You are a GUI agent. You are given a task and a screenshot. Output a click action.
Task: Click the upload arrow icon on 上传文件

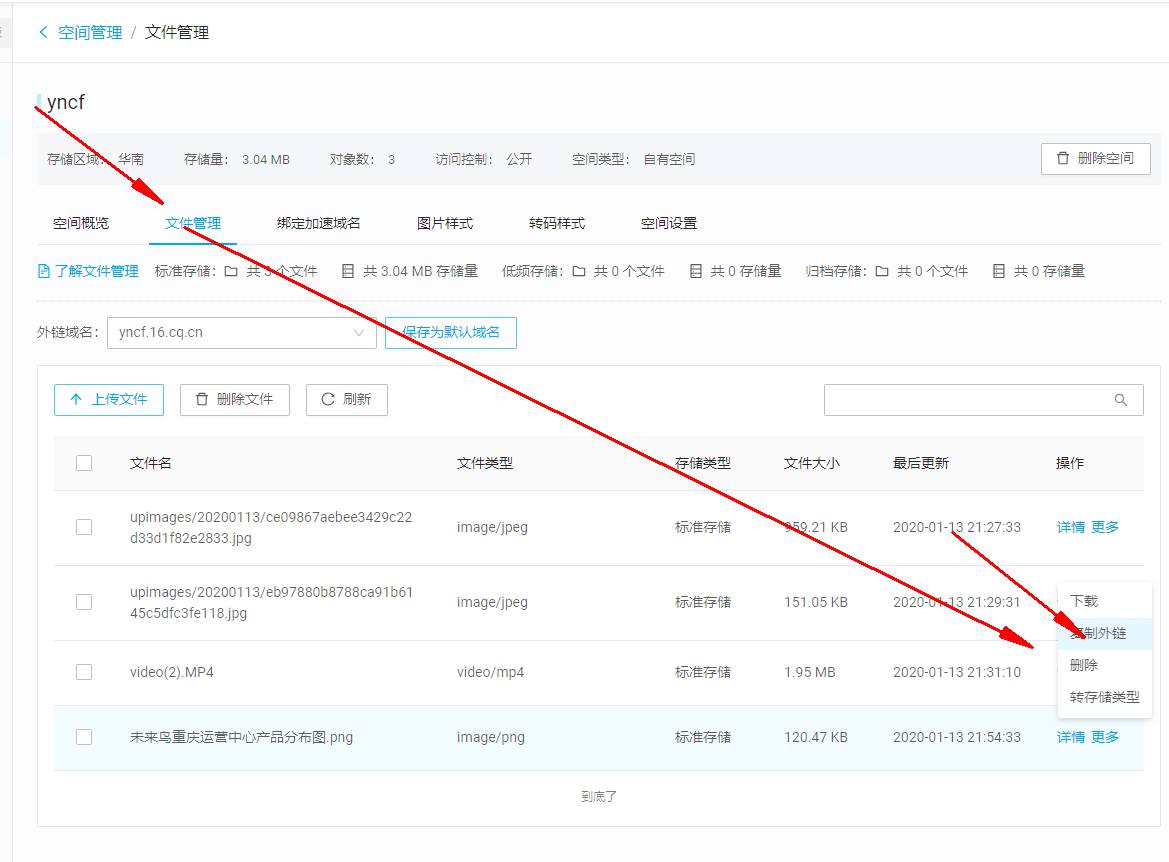click(x=76, y=399)
